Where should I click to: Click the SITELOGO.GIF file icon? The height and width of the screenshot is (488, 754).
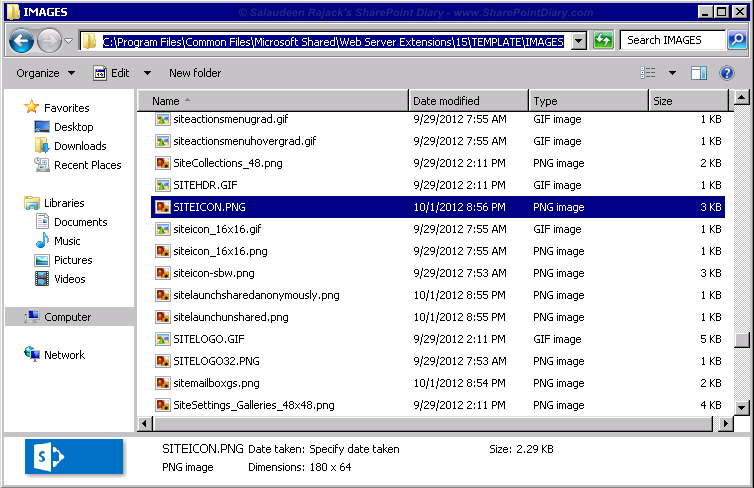click(x=163, y=339)
